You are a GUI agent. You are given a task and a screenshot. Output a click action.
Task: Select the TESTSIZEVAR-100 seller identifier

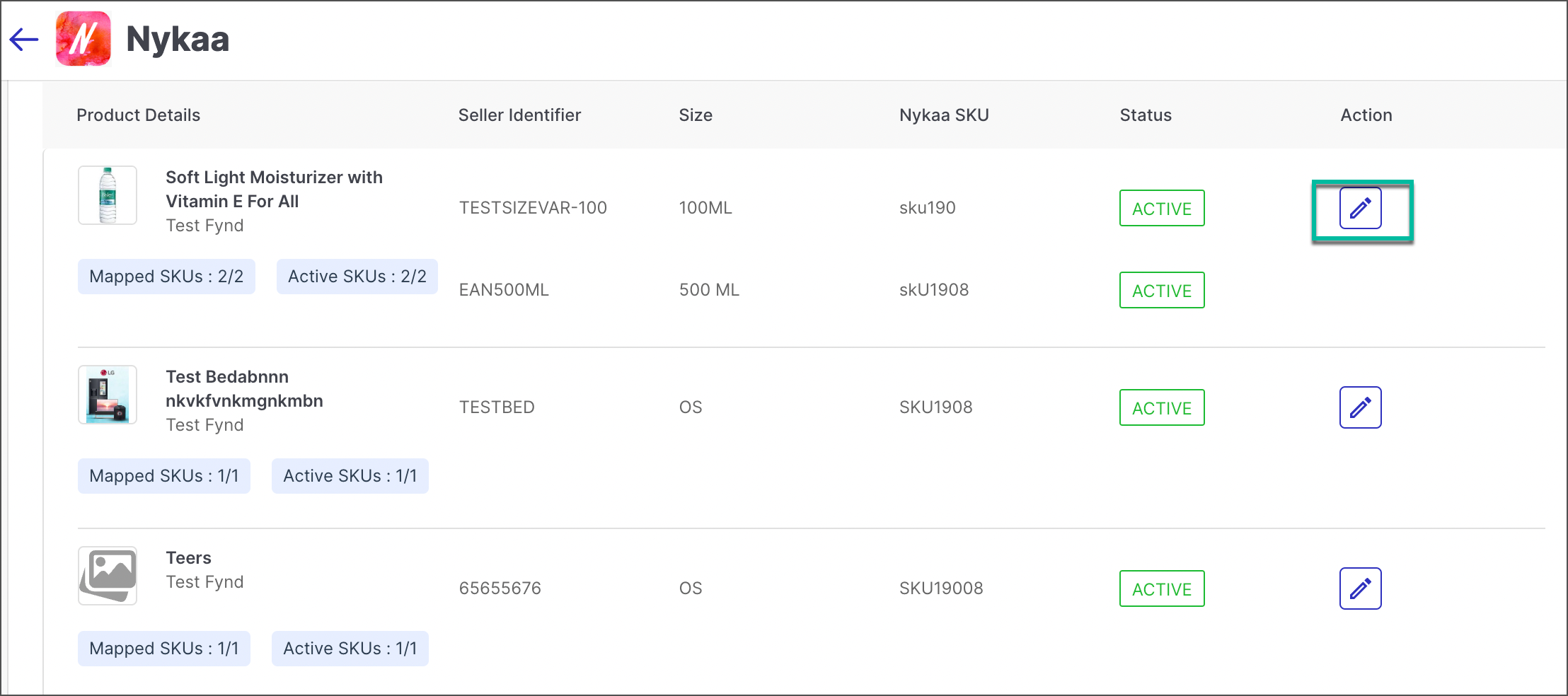pos(533,208)
